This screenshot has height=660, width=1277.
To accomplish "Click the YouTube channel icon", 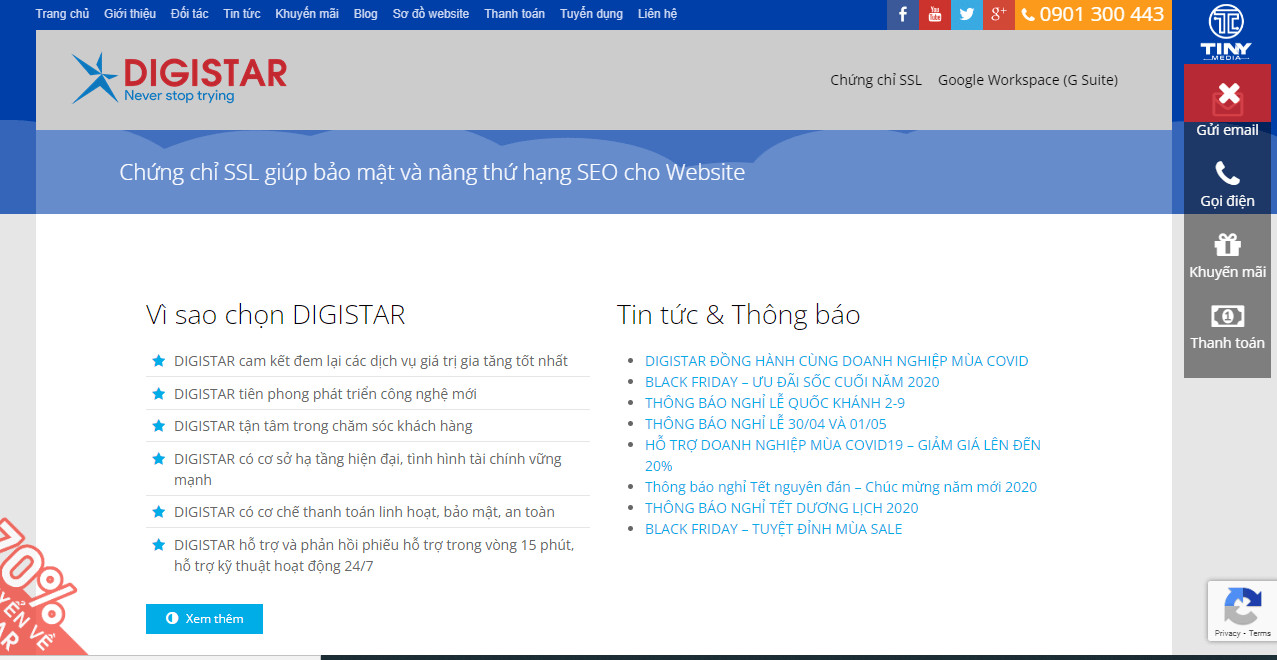I will pos(933,14).
